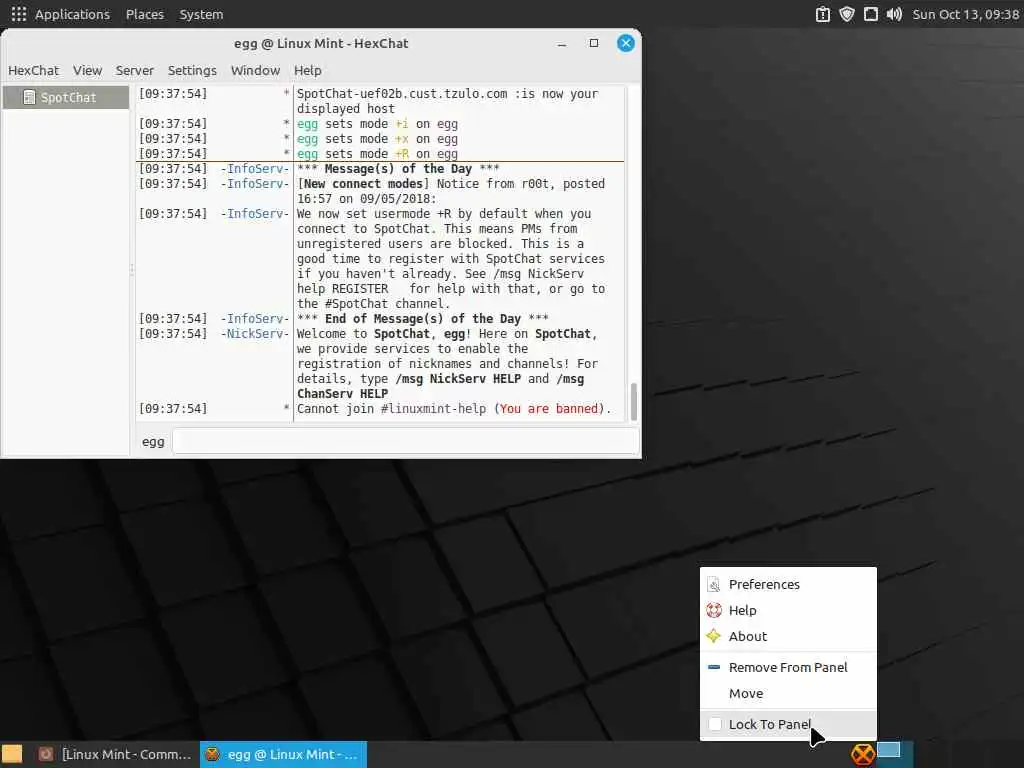Click the Preferences menu entry icon
The height and width of the screenshot is (768, 1024).
pyautogui.click(x=714, y=584)
